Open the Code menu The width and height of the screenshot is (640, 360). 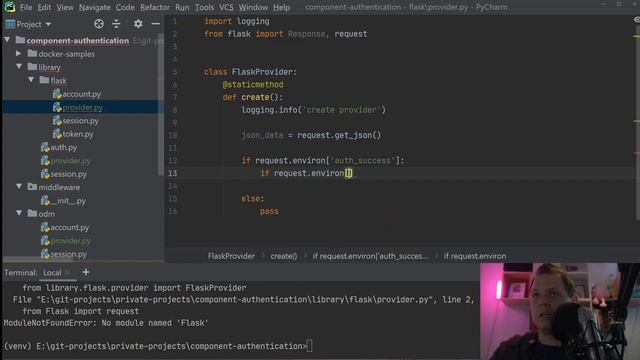click(125, 7)
